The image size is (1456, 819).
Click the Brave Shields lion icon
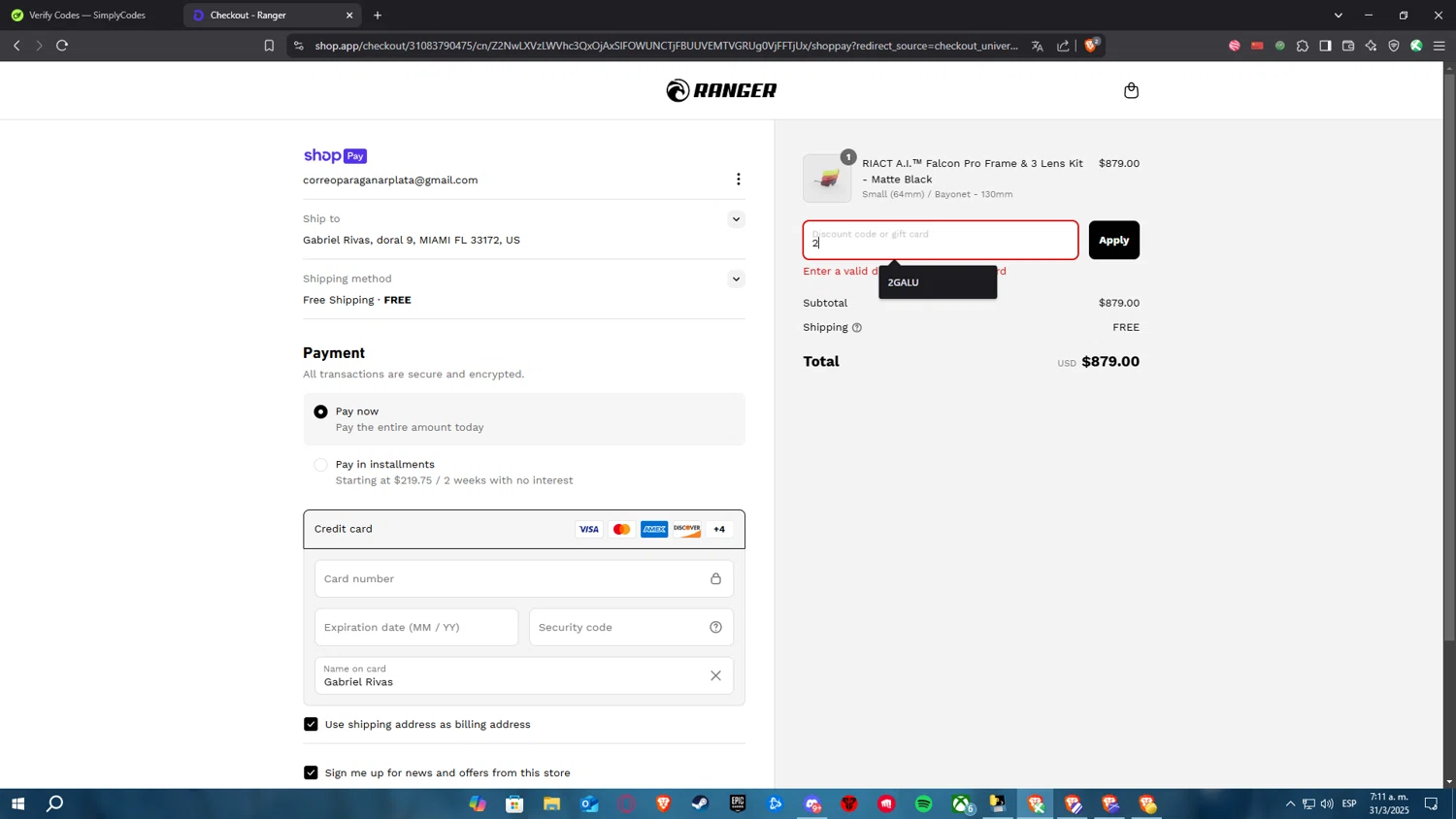1091,46
